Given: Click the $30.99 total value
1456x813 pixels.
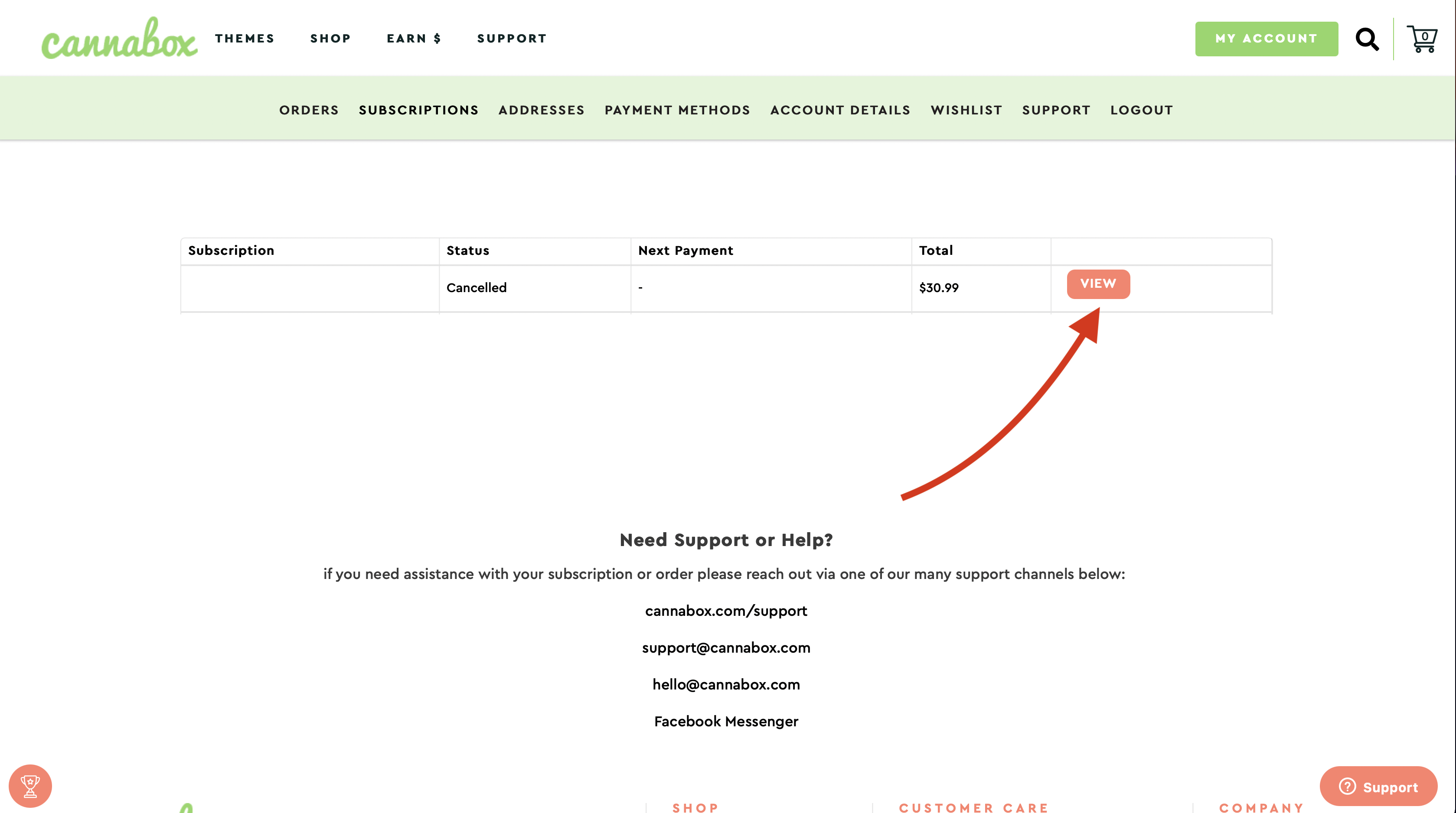Looking at the screenshot, I should [x=939, y=288].
